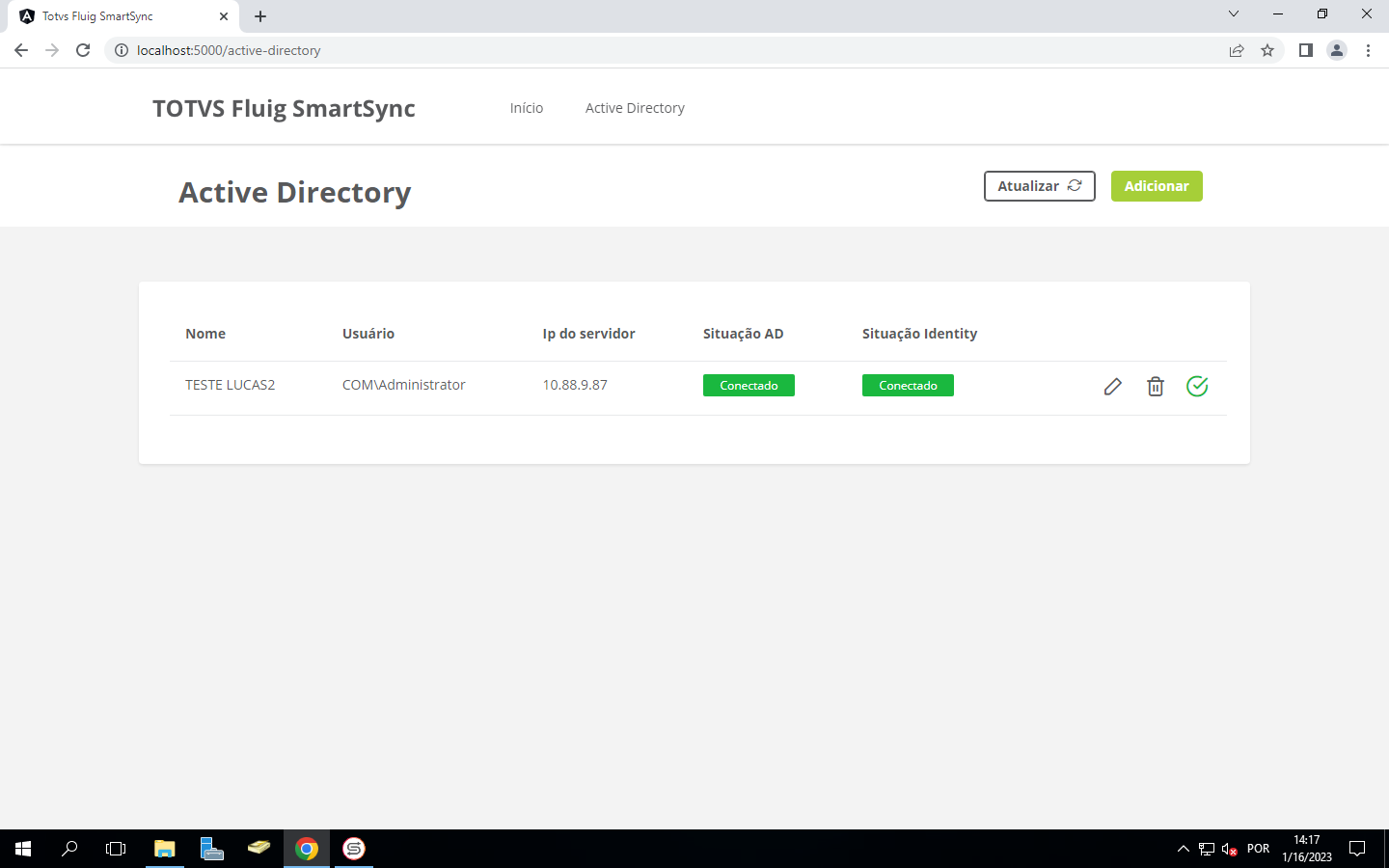Open the Windows Start menu
This screenshot has width=1389, height=868.
click(x=23, y=849)
